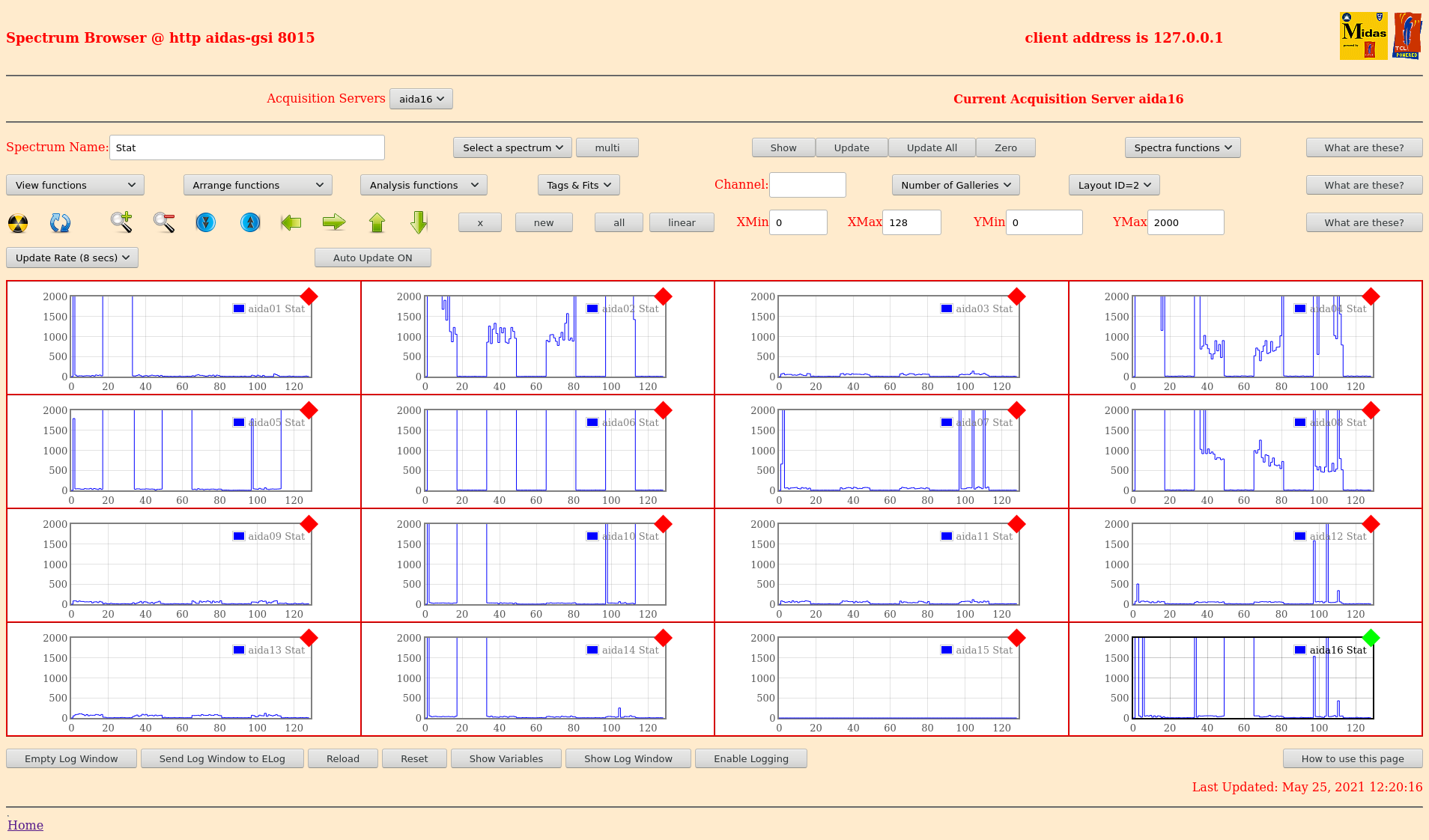Toggle the Auto Update ON button
Viewport: 1429px width, 840px height.
coord(372,258)
